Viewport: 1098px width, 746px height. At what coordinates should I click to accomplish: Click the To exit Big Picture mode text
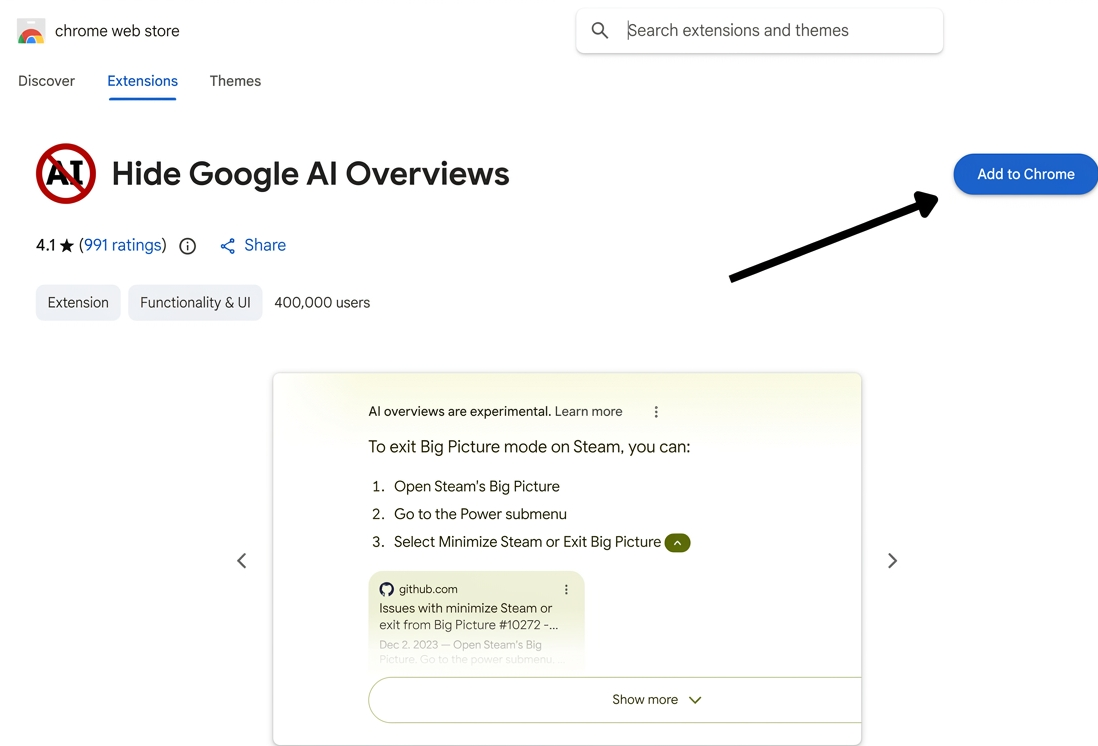[529, 447]
